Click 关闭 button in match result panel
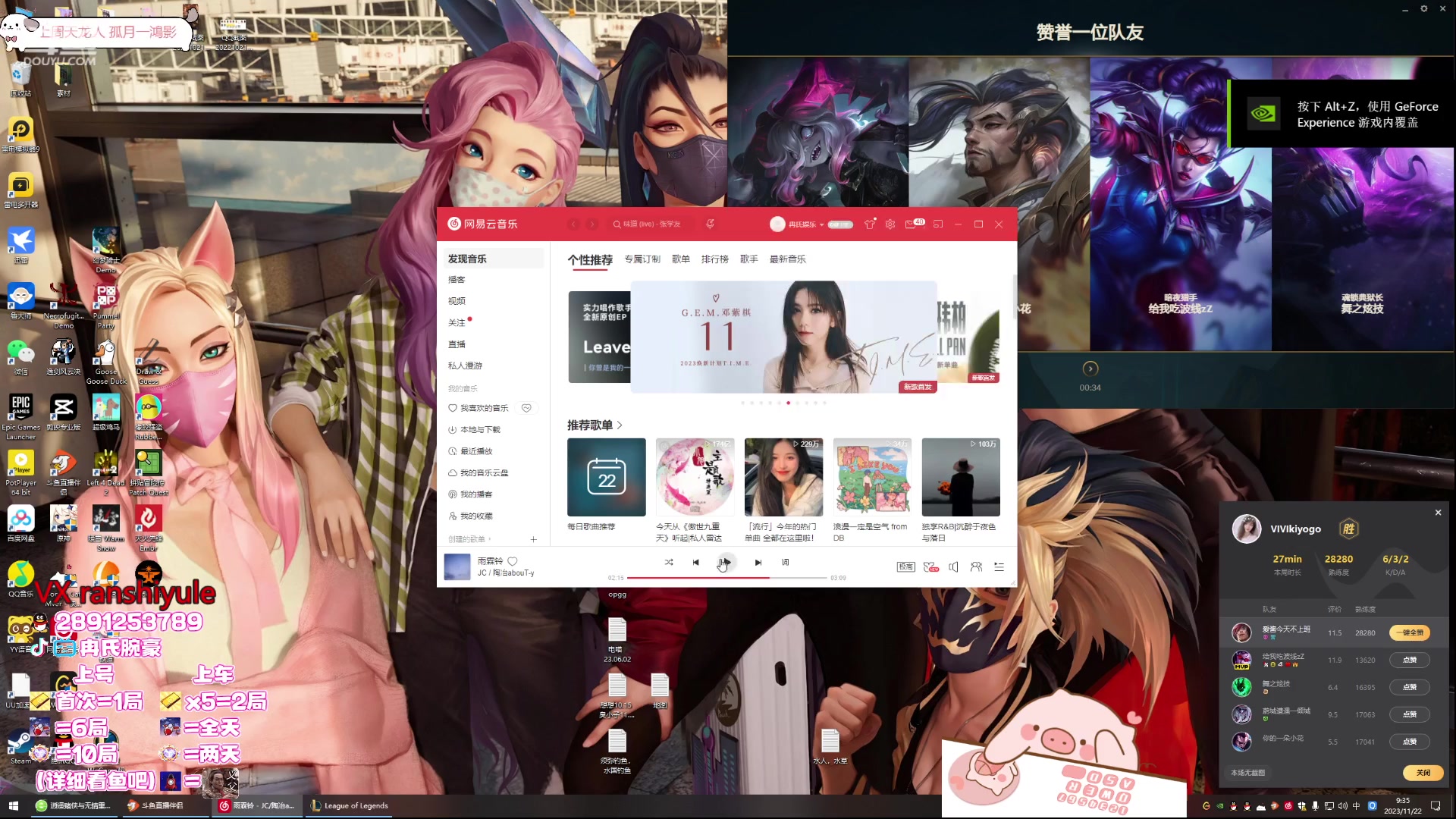The height and width of the screenshot is (819, 1456). point(1423,773)
